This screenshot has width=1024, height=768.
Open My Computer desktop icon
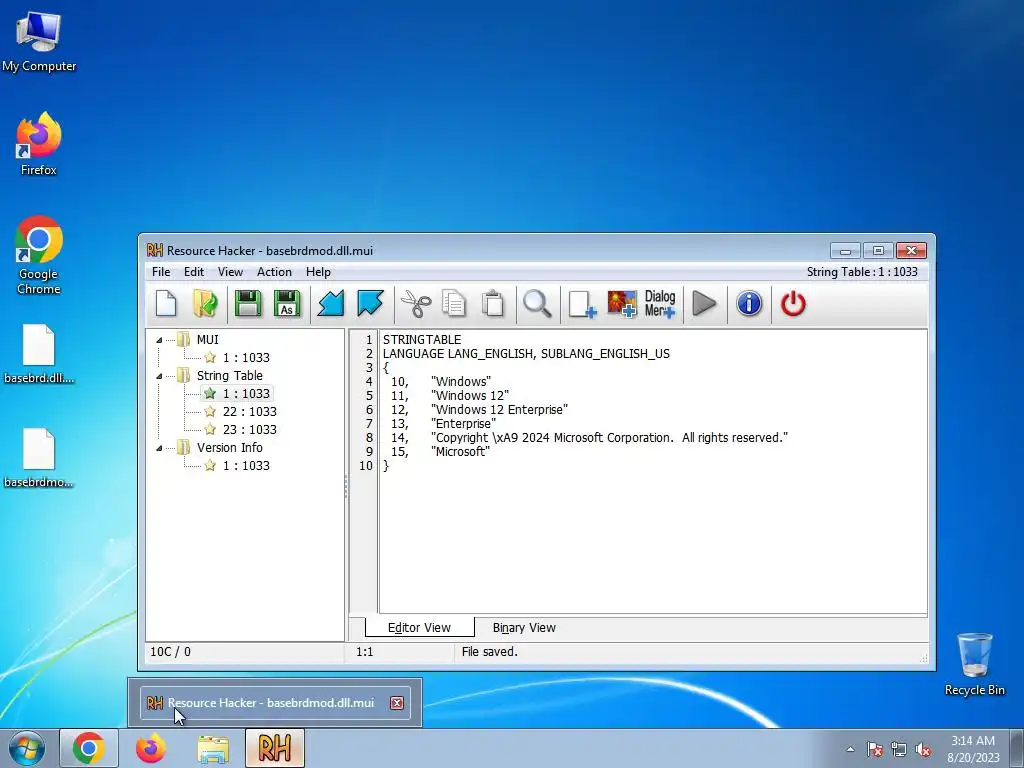(39, 42)
